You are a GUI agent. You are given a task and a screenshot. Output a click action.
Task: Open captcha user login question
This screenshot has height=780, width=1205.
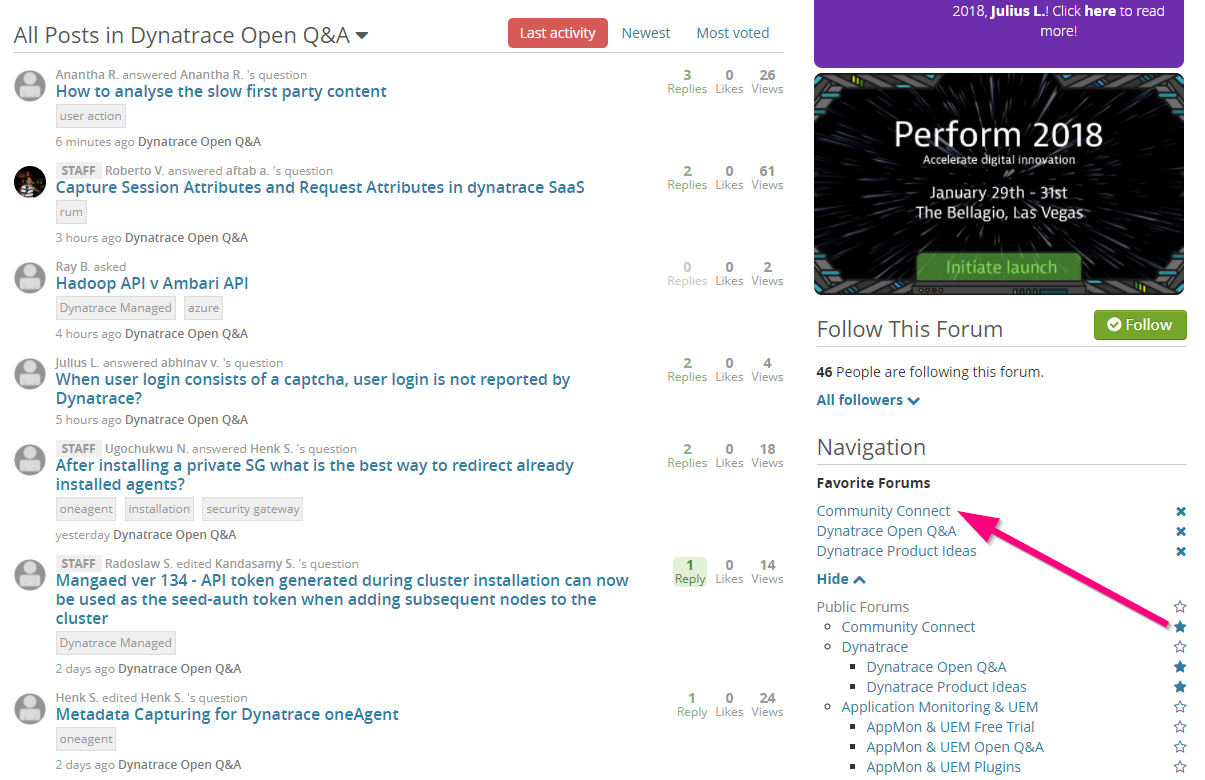313,389
